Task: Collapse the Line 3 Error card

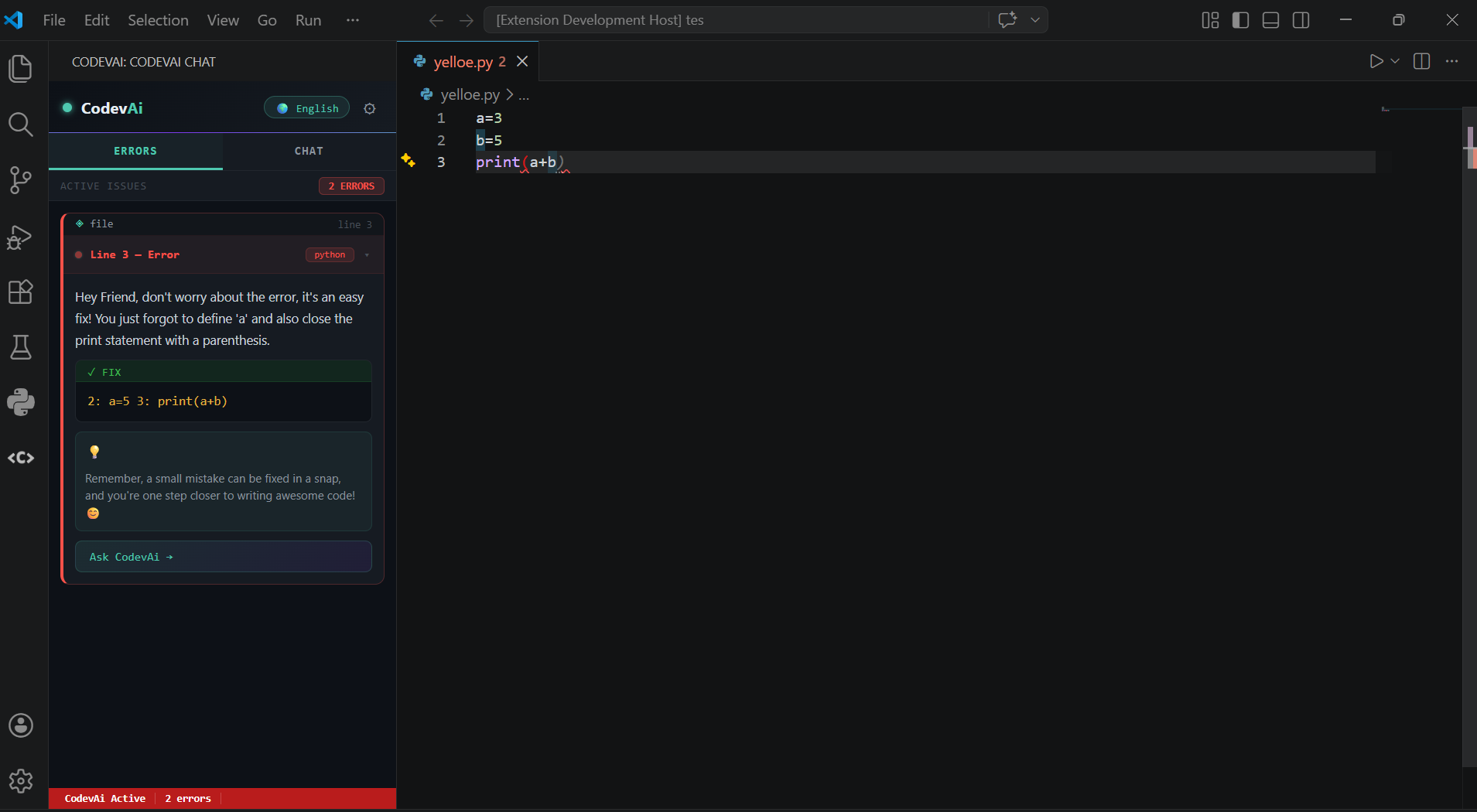Action: tap(367, 255)
